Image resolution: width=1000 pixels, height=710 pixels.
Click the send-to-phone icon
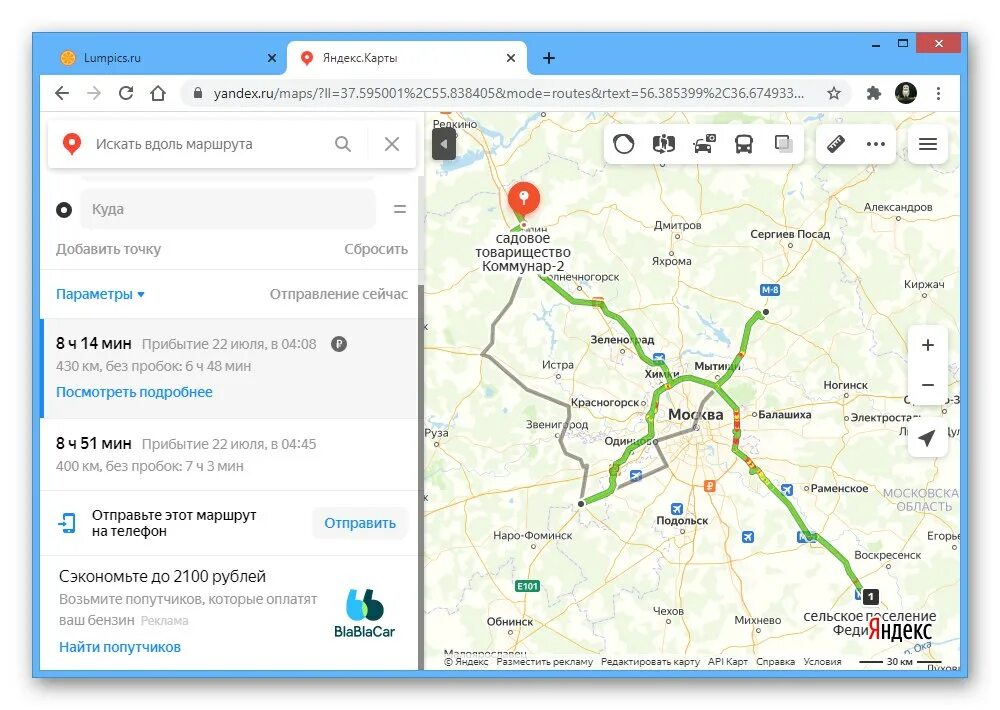coord(67,523)
